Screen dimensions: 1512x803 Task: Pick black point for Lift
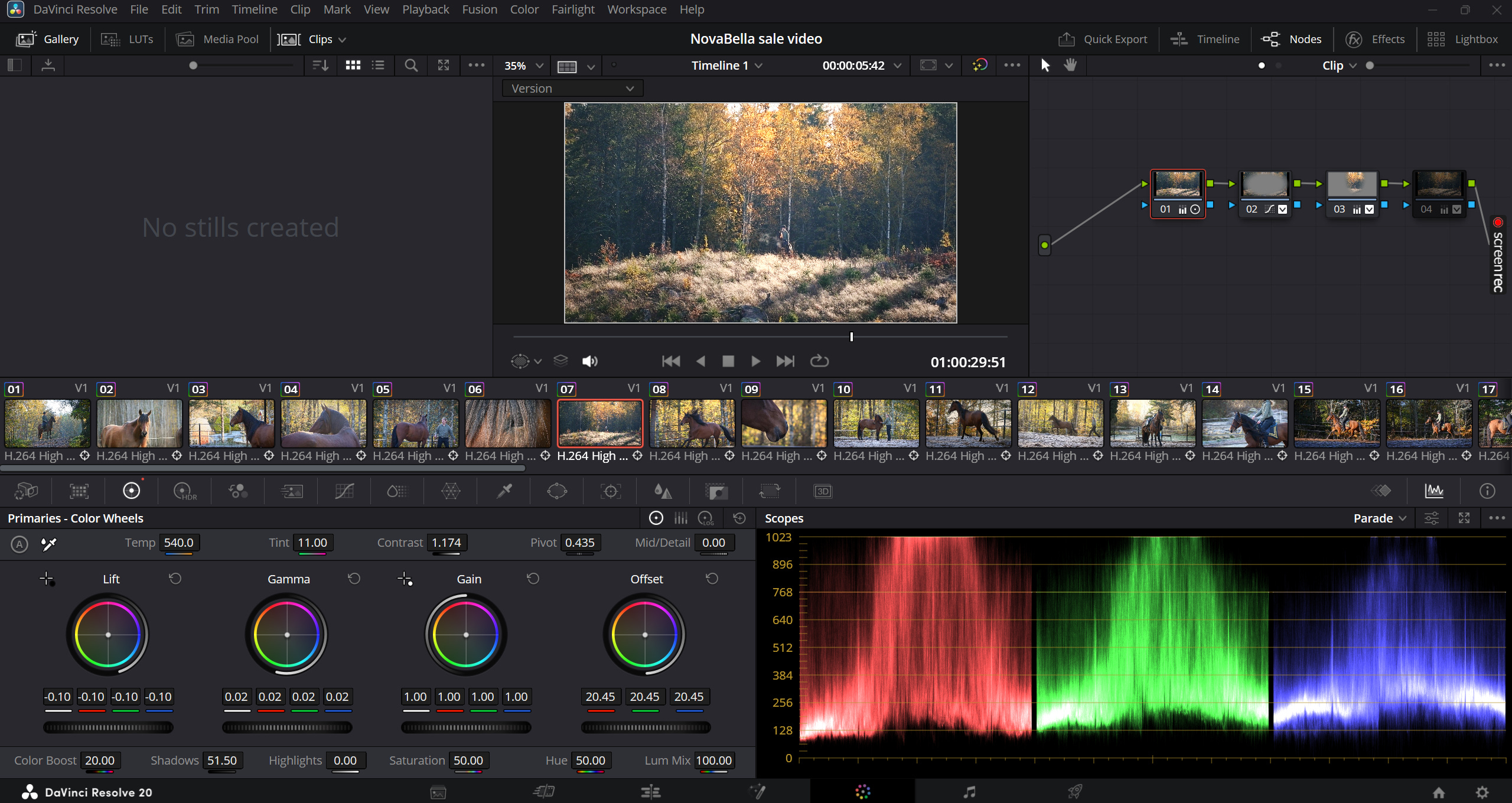[x=47, y=579]
